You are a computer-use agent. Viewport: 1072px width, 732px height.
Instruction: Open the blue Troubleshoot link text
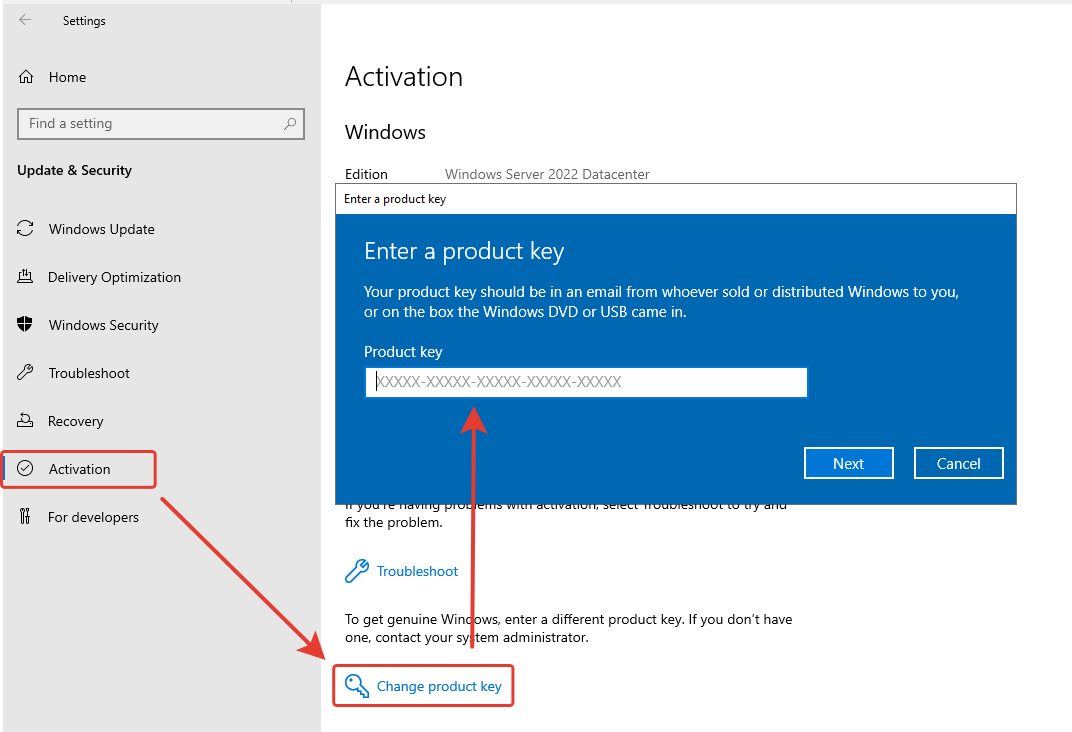click(417, 571)
